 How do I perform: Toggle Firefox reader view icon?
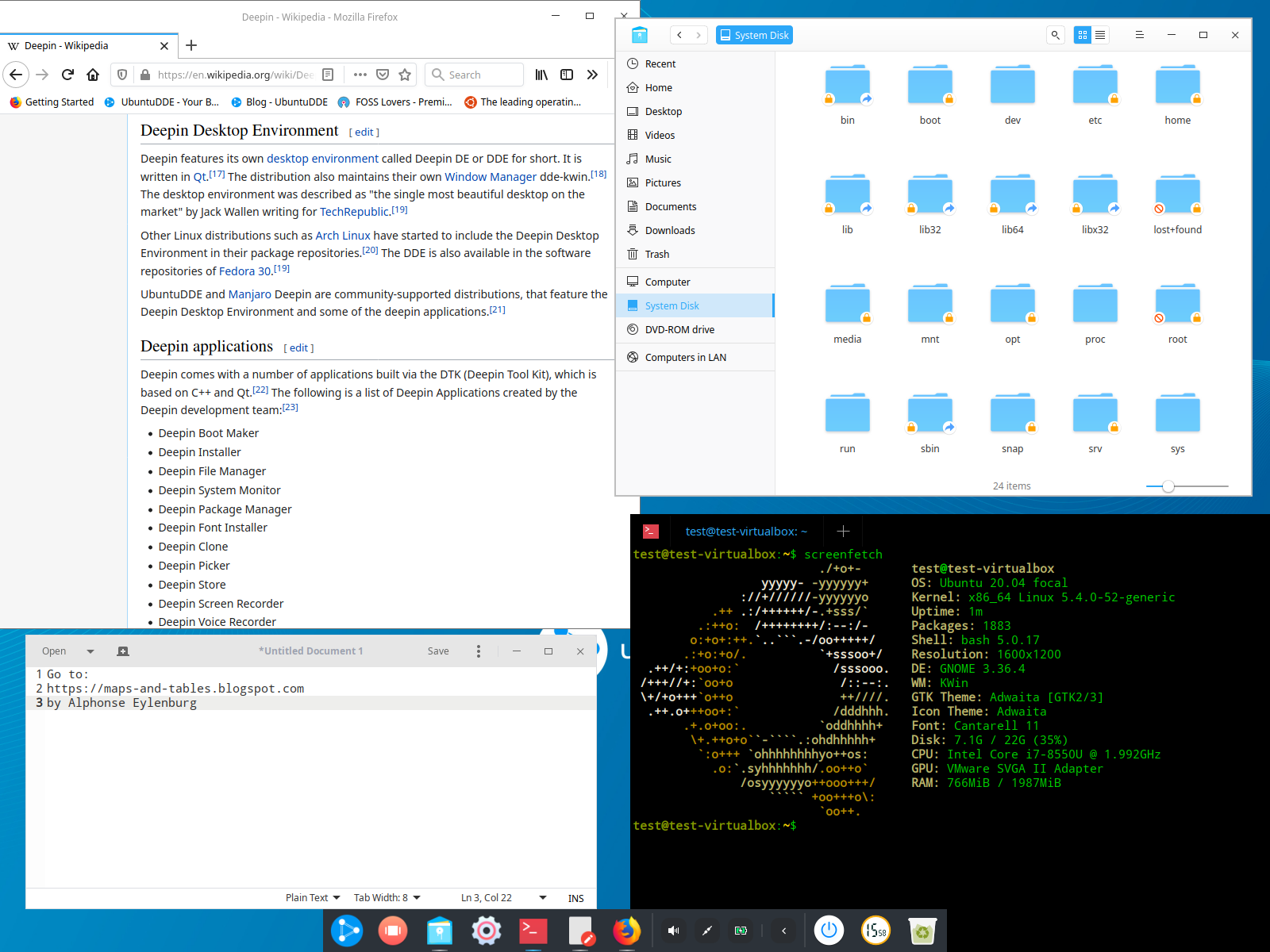[328, 75]
